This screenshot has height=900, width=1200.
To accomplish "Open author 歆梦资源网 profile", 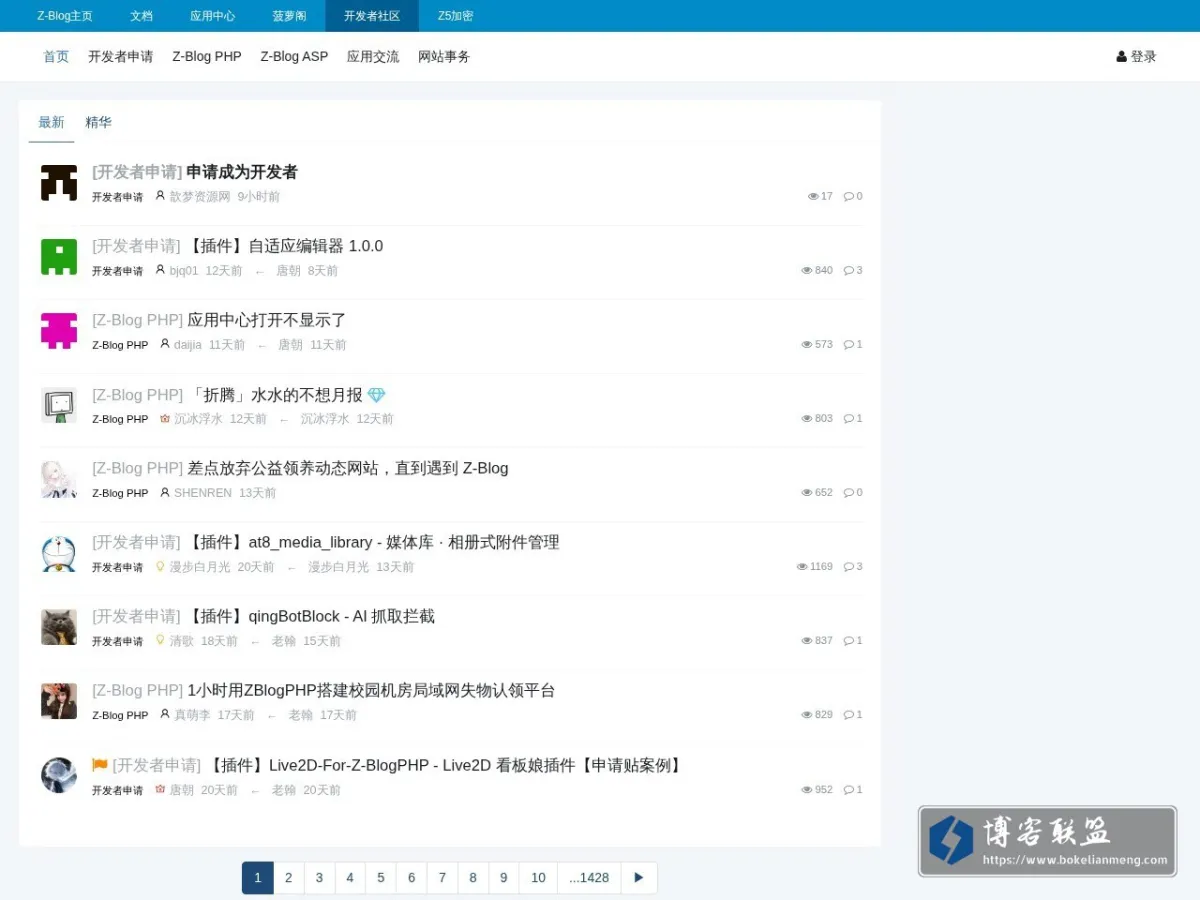I will point(200,197).
